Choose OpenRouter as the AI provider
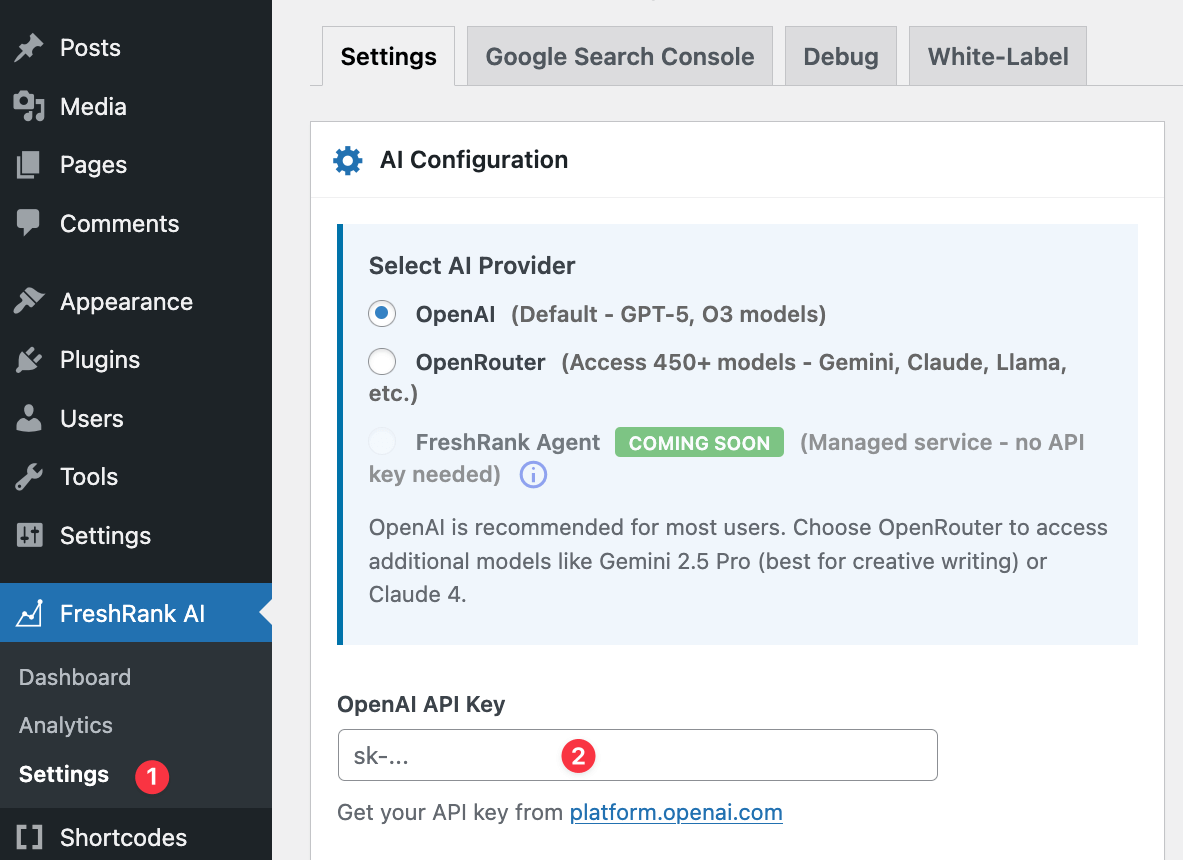Viewport: 1183px width, 860px height. point(382,361)
